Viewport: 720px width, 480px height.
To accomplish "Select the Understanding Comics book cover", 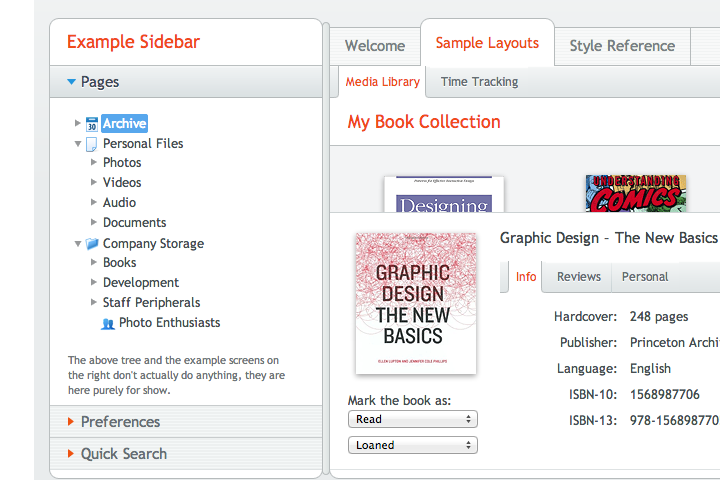I will pyautogui.click(x=636, y=194).
